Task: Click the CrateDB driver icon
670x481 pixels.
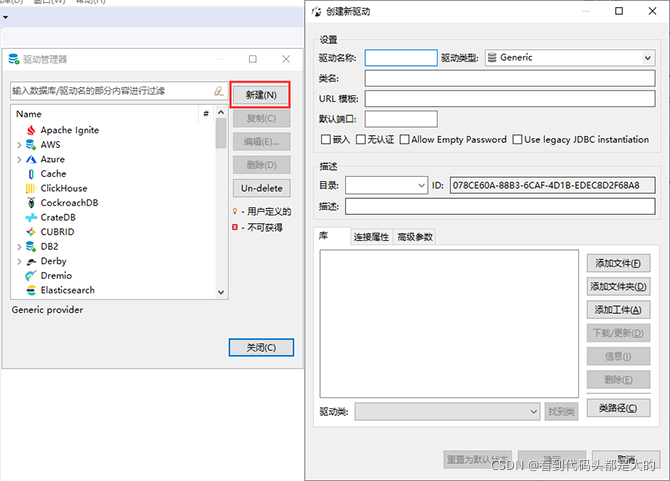Action: pos(31,217)
